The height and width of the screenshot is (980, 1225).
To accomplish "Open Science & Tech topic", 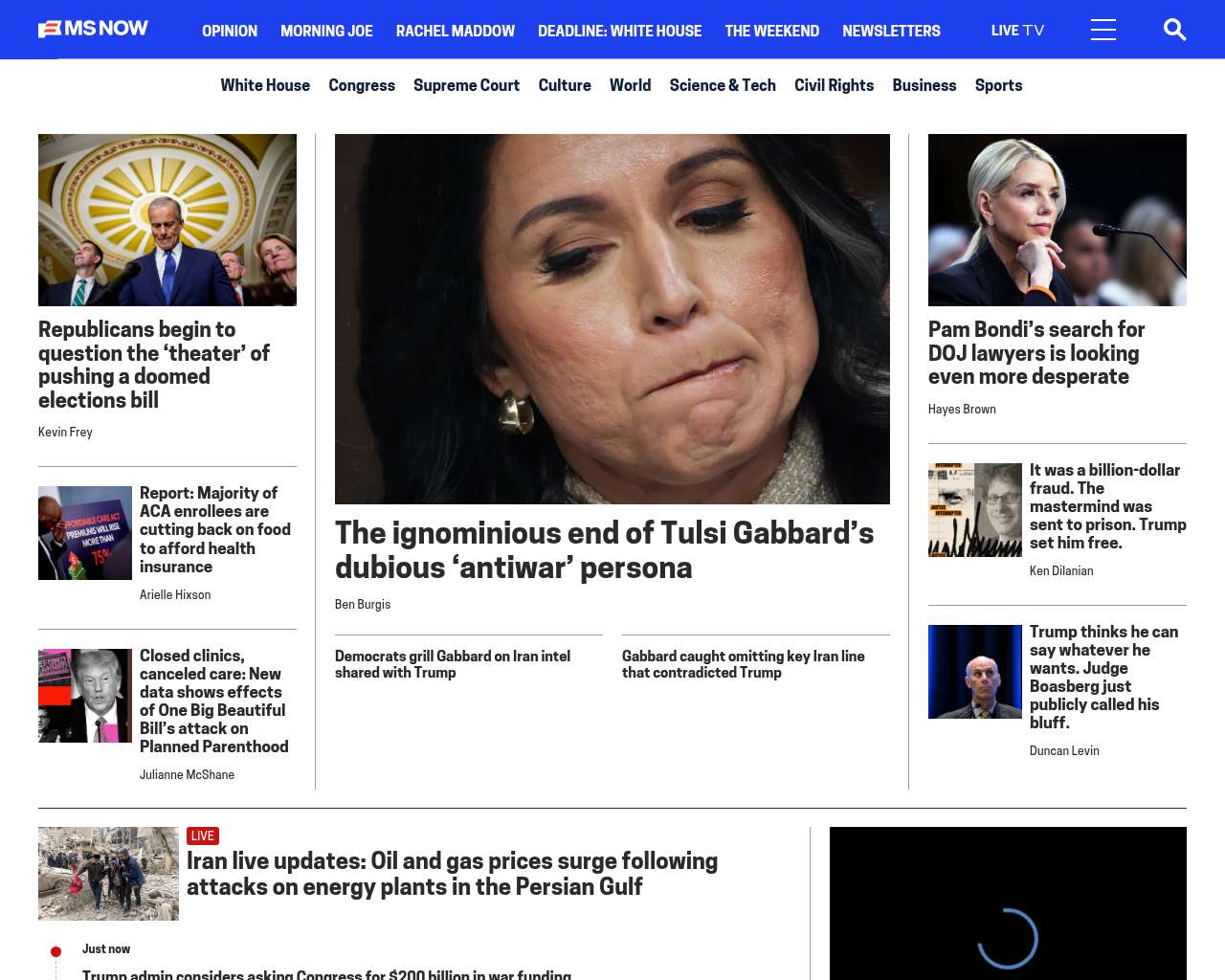I will coord(723,85).
